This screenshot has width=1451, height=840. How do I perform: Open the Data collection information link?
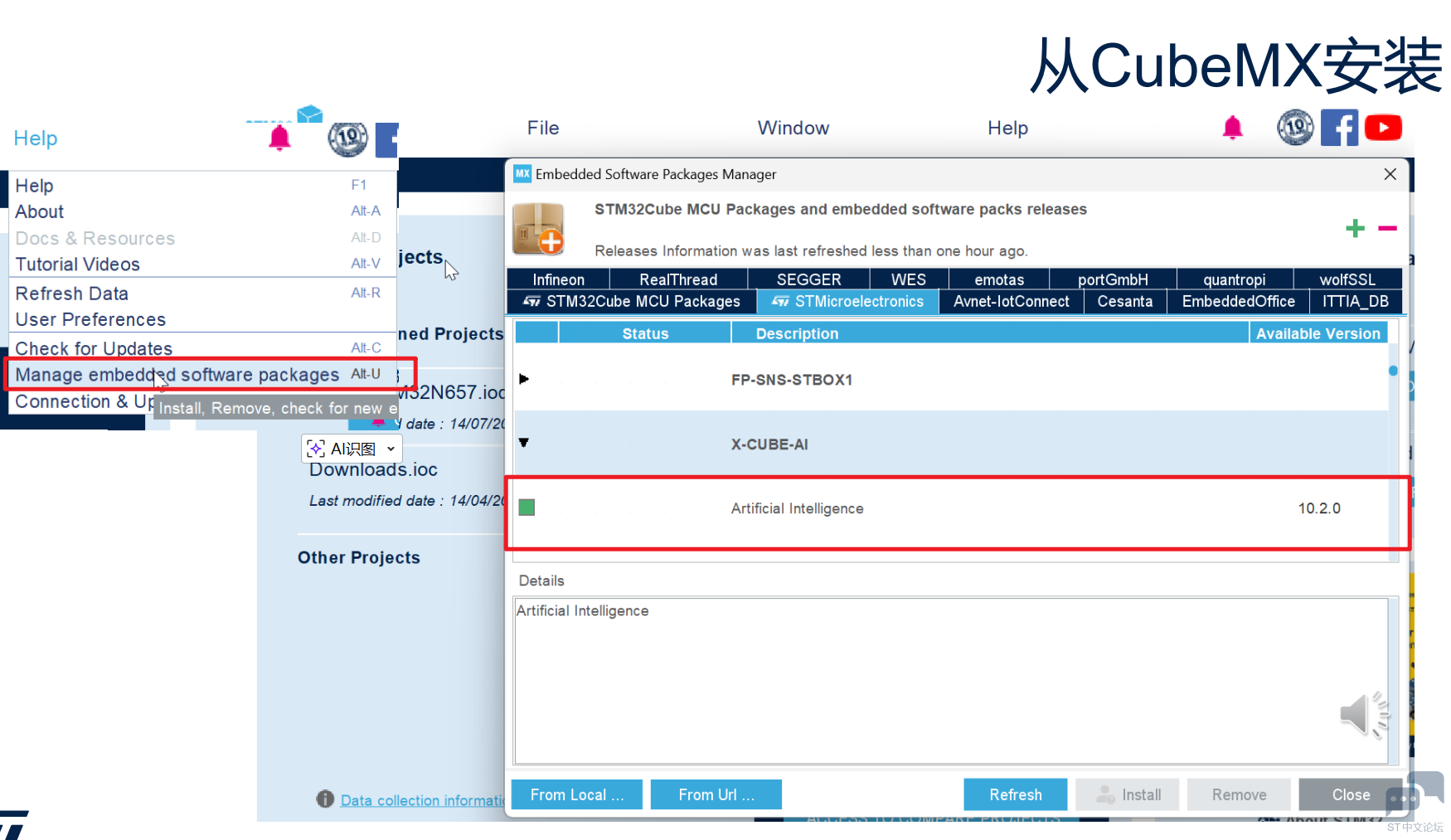[423, 800]
